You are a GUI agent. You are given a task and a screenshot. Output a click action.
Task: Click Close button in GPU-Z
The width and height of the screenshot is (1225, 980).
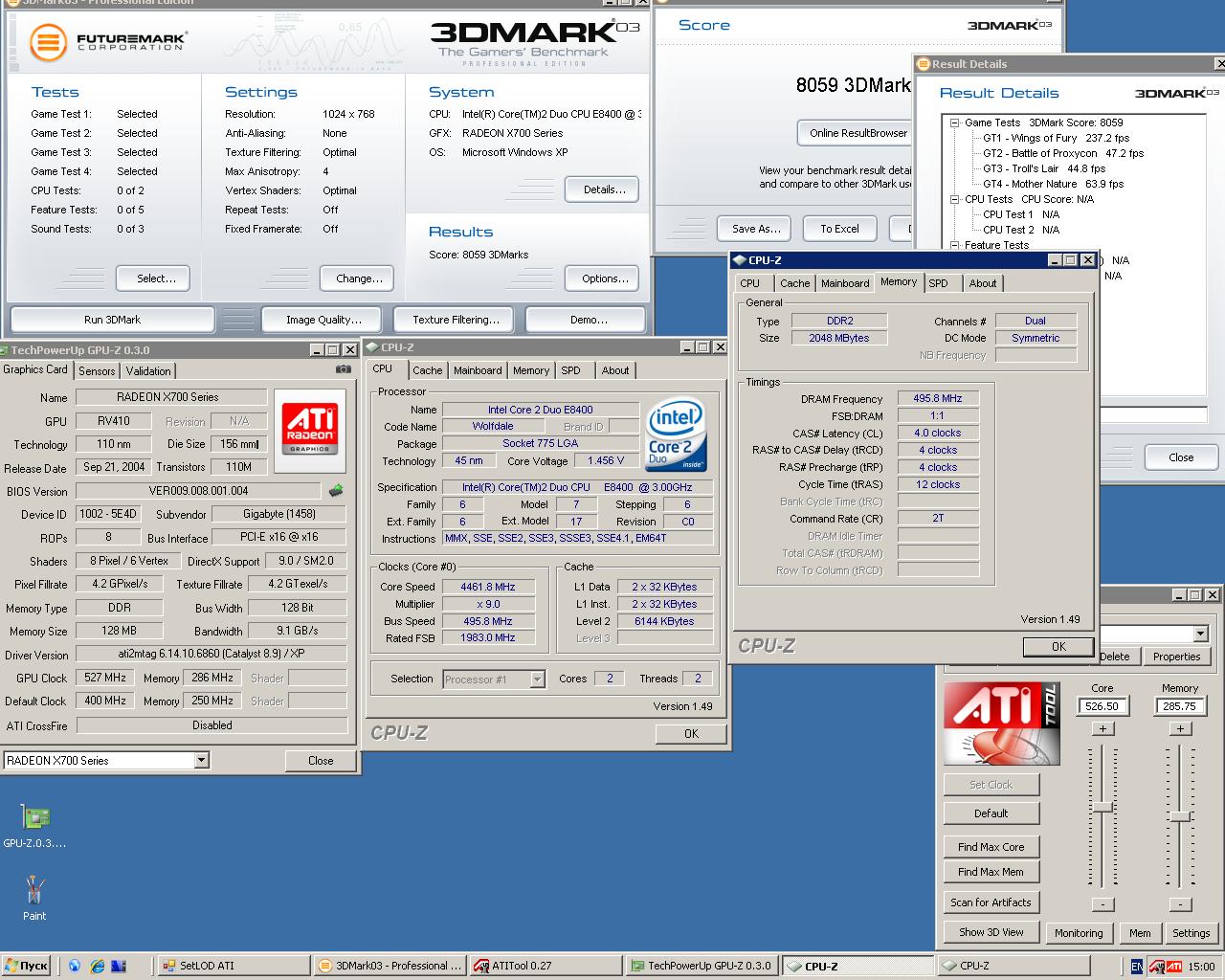click(x=321, y=761)
